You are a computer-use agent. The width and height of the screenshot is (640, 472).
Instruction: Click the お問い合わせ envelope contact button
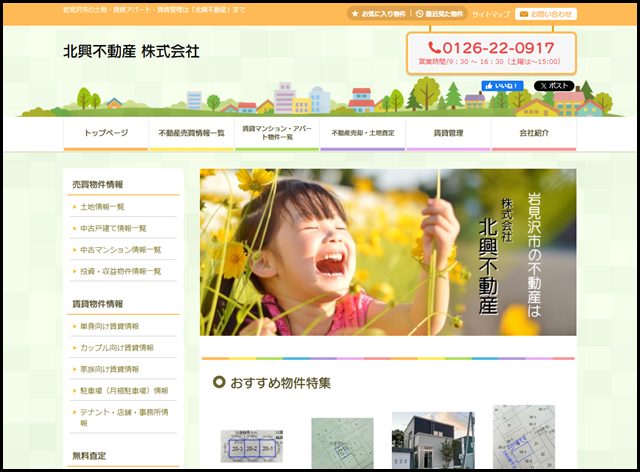pos(546,14)
